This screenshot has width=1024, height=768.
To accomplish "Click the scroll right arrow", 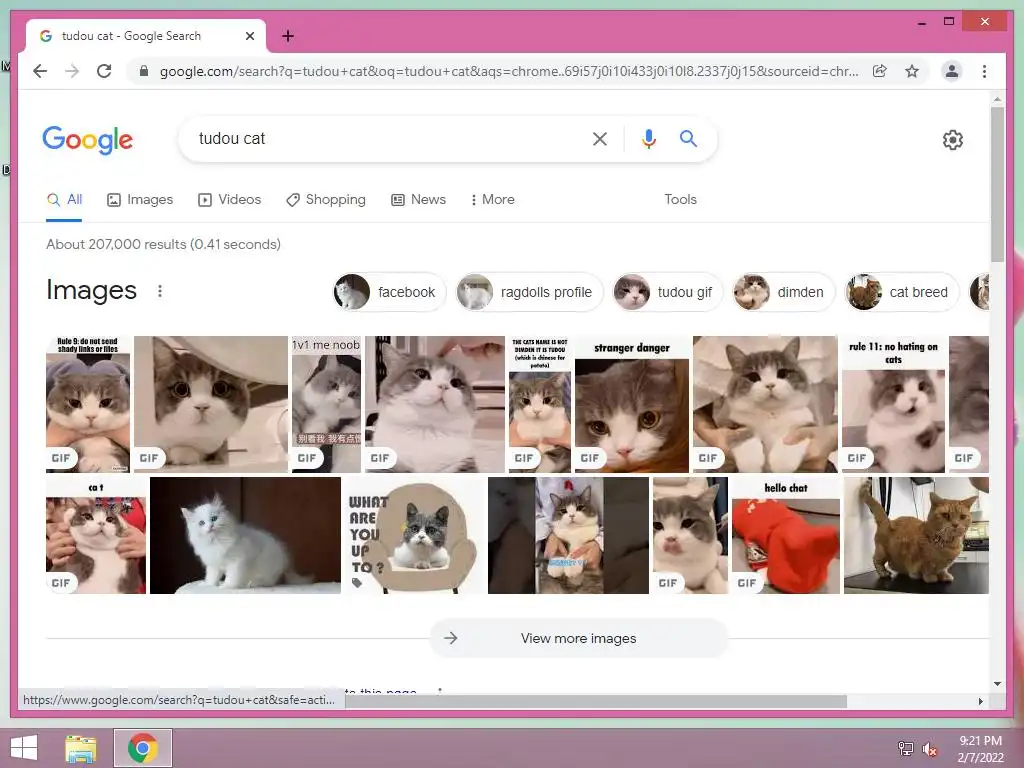I will (x=980, y=701).
